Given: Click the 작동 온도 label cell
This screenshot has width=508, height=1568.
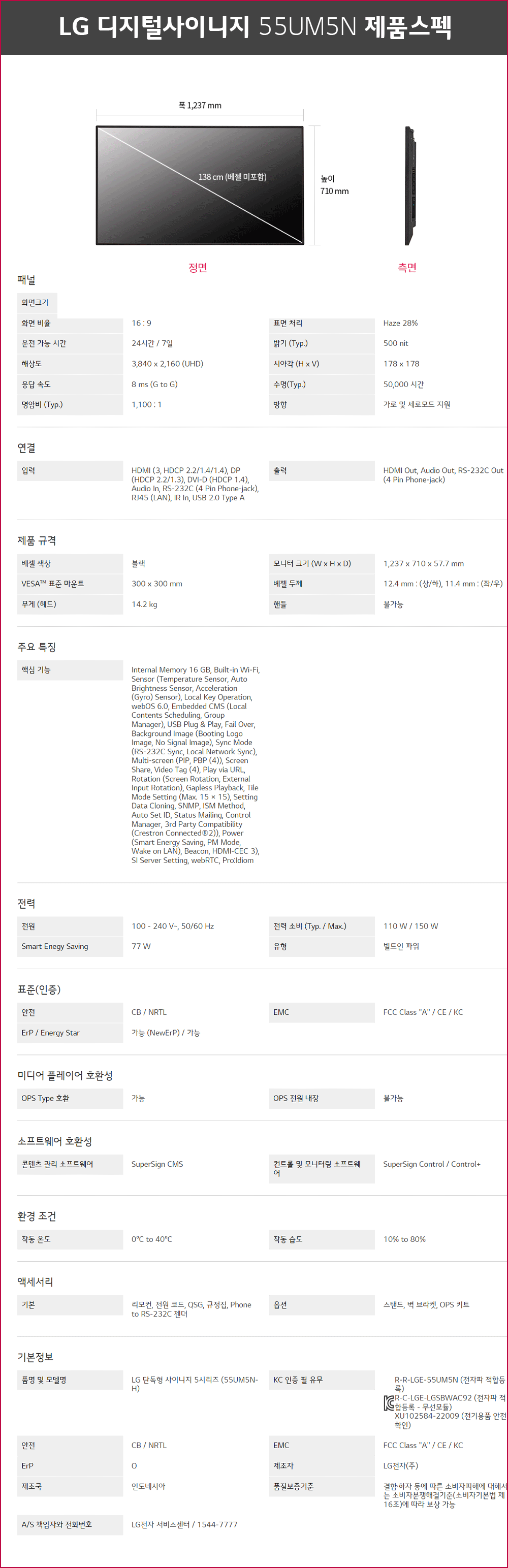Looking at the screenshot, I should [70, 1239].
